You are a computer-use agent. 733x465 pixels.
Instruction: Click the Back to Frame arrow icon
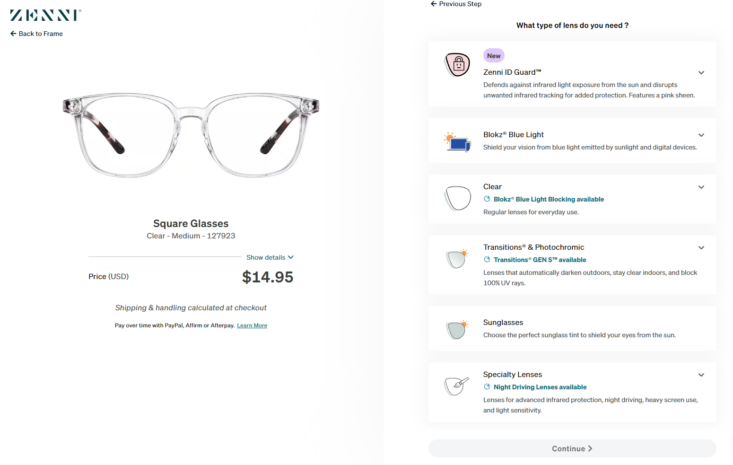(x=13, y=34)
